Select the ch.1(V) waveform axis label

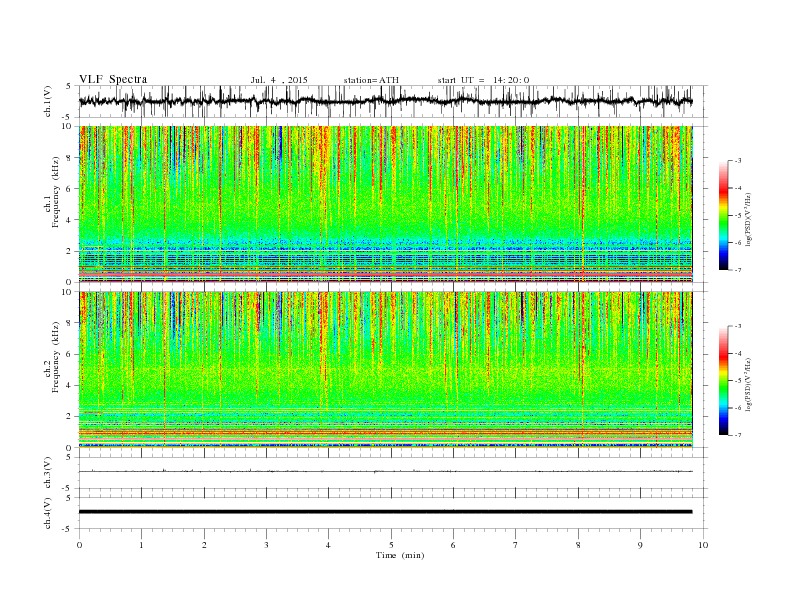[x=48, y=101]
